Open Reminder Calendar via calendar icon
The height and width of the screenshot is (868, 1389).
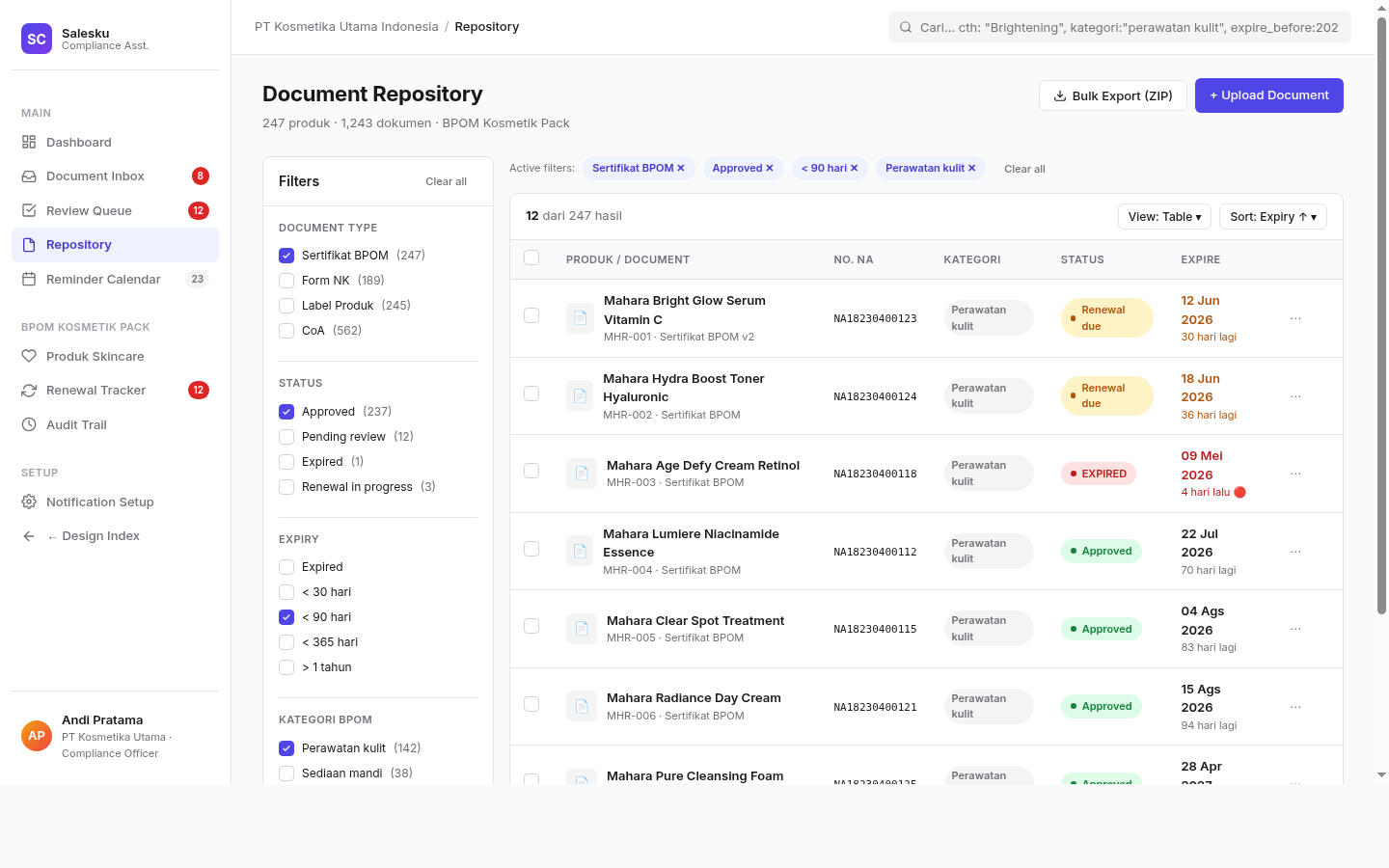tap(29, 279)
